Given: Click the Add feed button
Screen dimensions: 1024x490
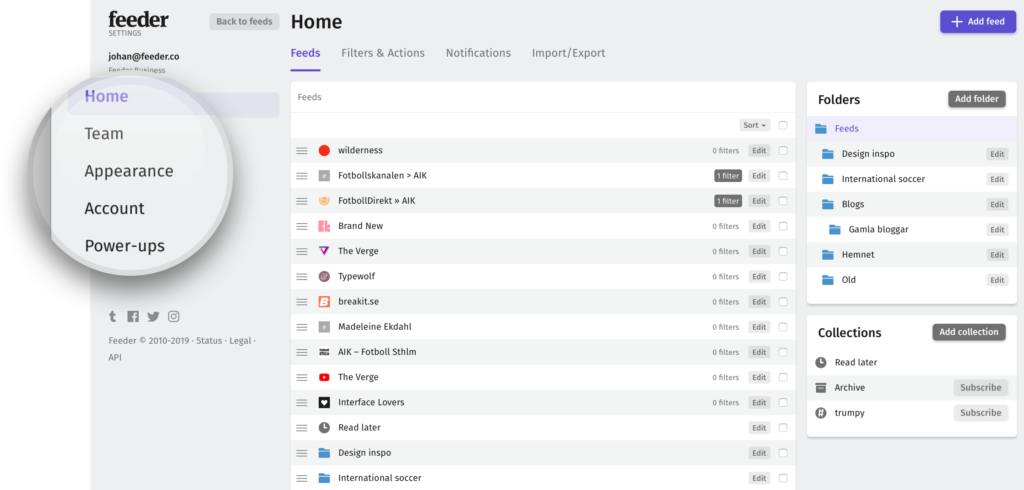Looking at the screenshot, I should click(978, 22).
